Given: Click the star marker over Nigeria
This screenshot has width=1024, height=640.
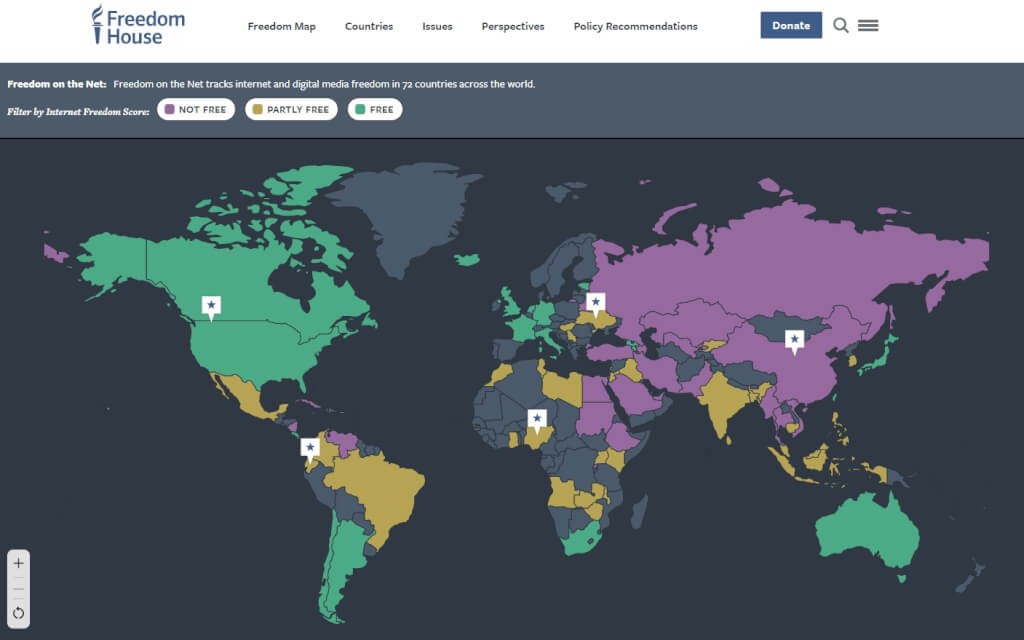Looking at the screenshot, I should tap(537, 419).
